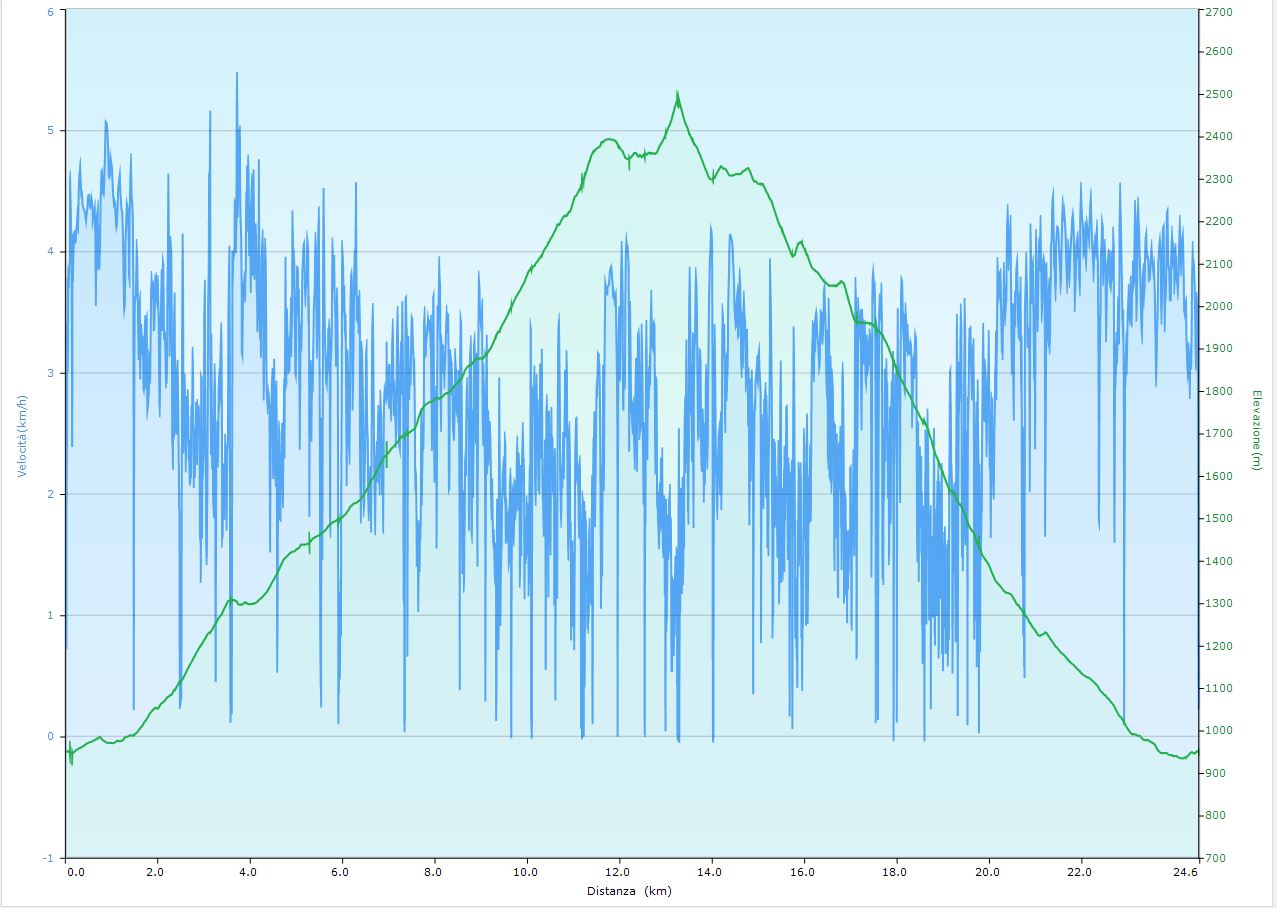1277x908 pixels.
Task: Click the -1 tick on speed axis
Action: 48,858
